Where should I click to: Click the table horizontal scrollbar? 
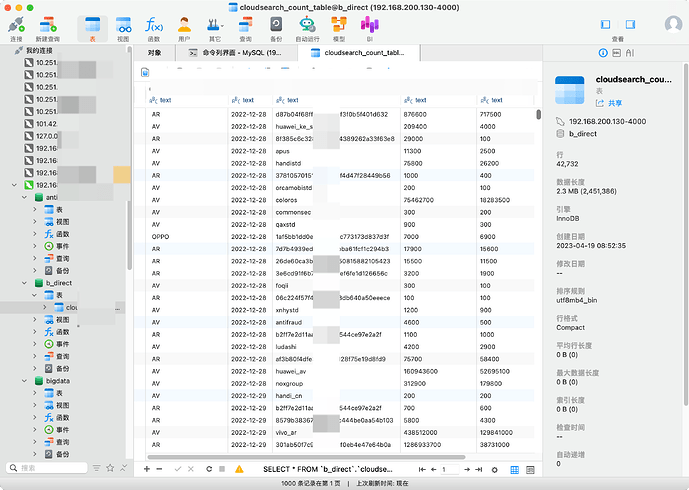[306, 457]
